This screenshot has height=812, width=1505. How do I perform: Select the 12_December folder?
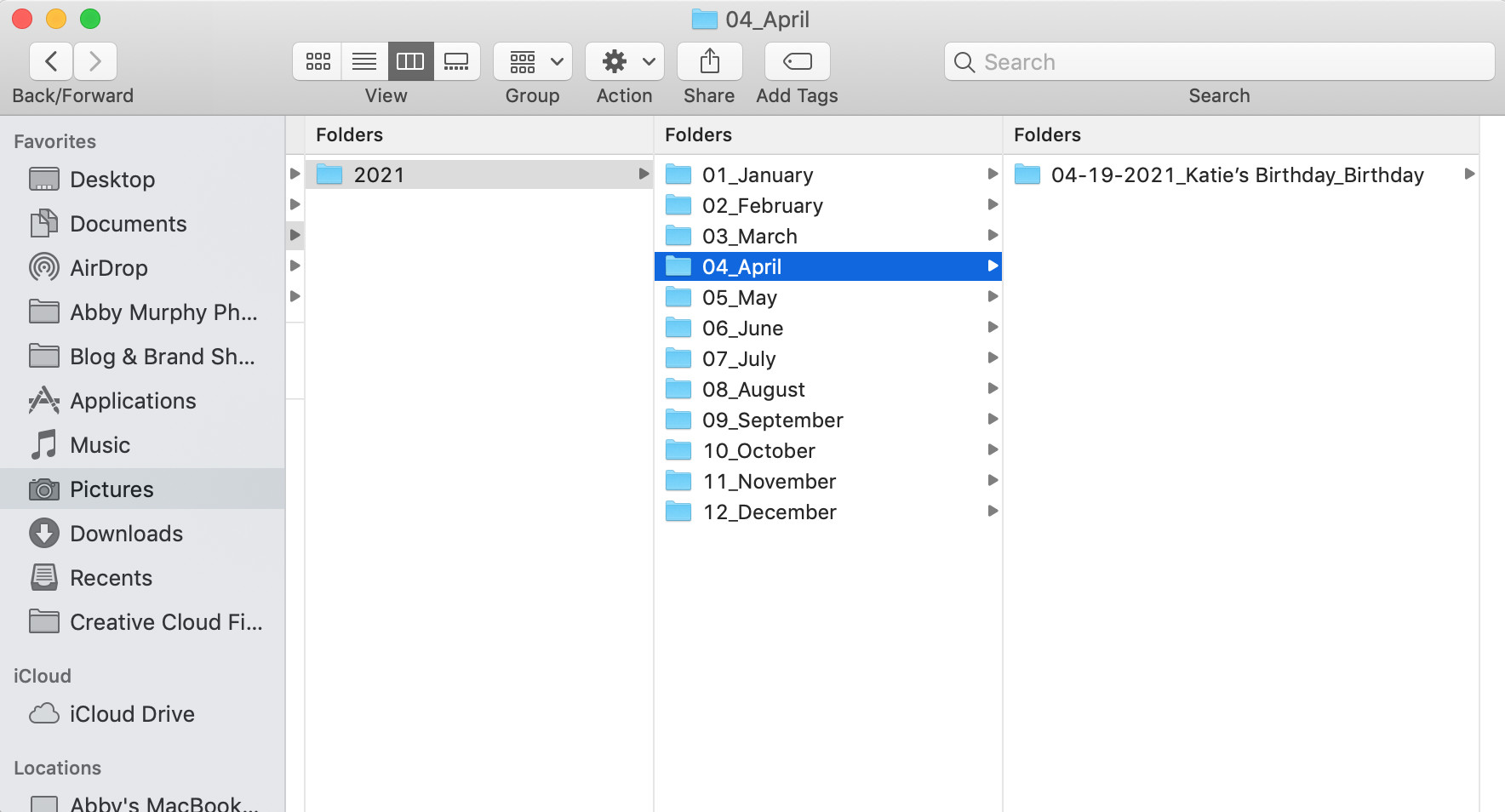[828, 512]
